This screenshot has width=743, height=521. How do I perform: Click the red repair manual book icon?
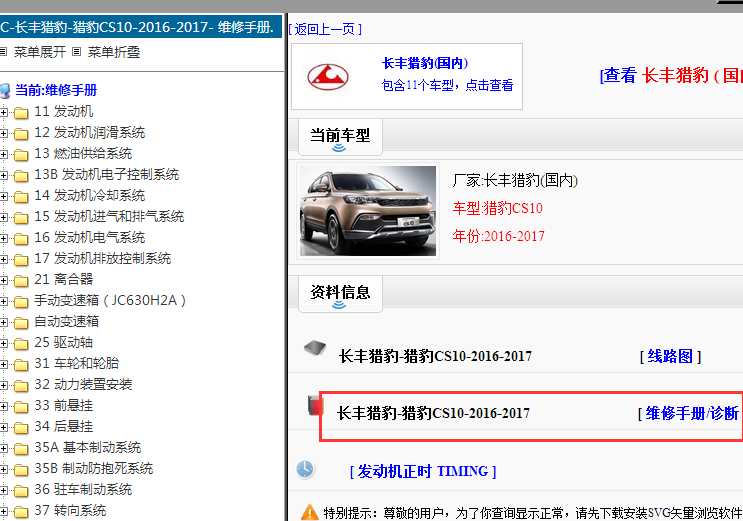pyautogui.click(x=315, y=405)
